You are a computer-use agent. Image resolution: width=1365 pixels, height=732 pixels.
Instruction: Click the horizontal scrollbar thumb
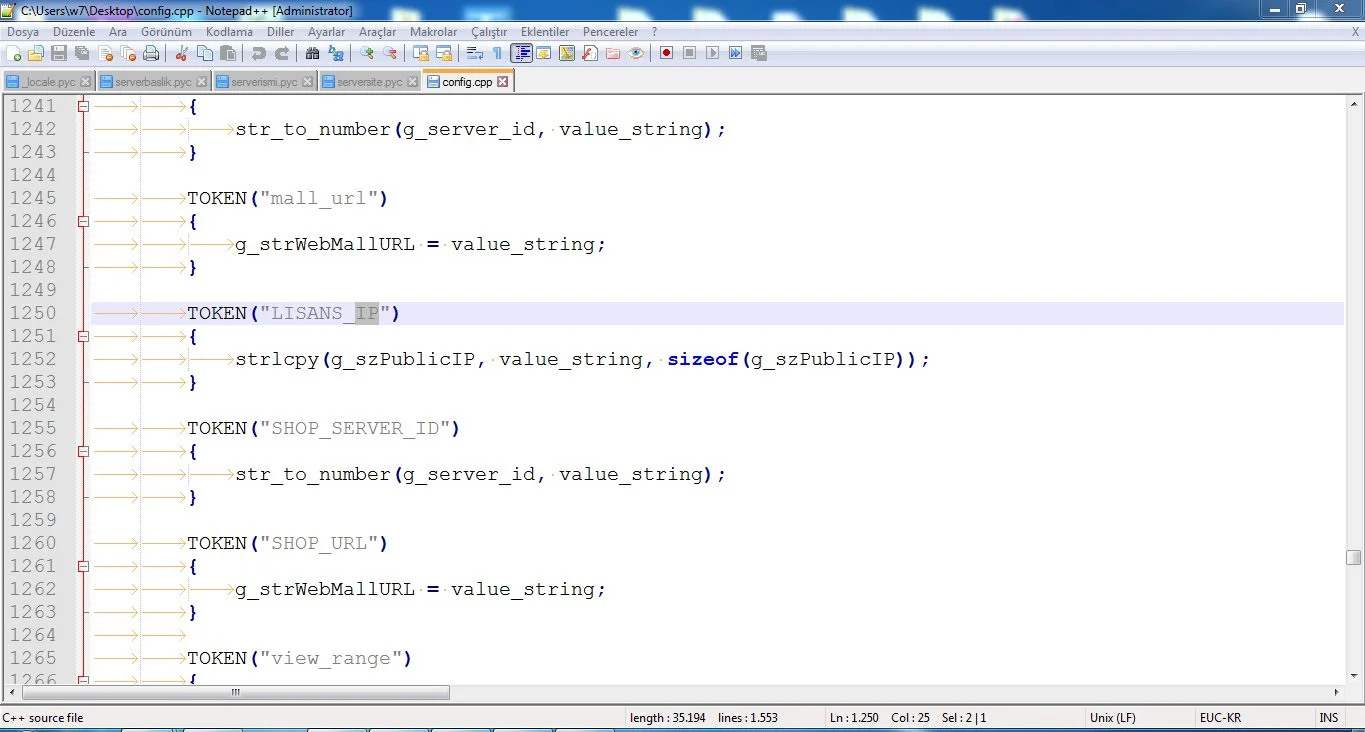click(x=235, y=692)
